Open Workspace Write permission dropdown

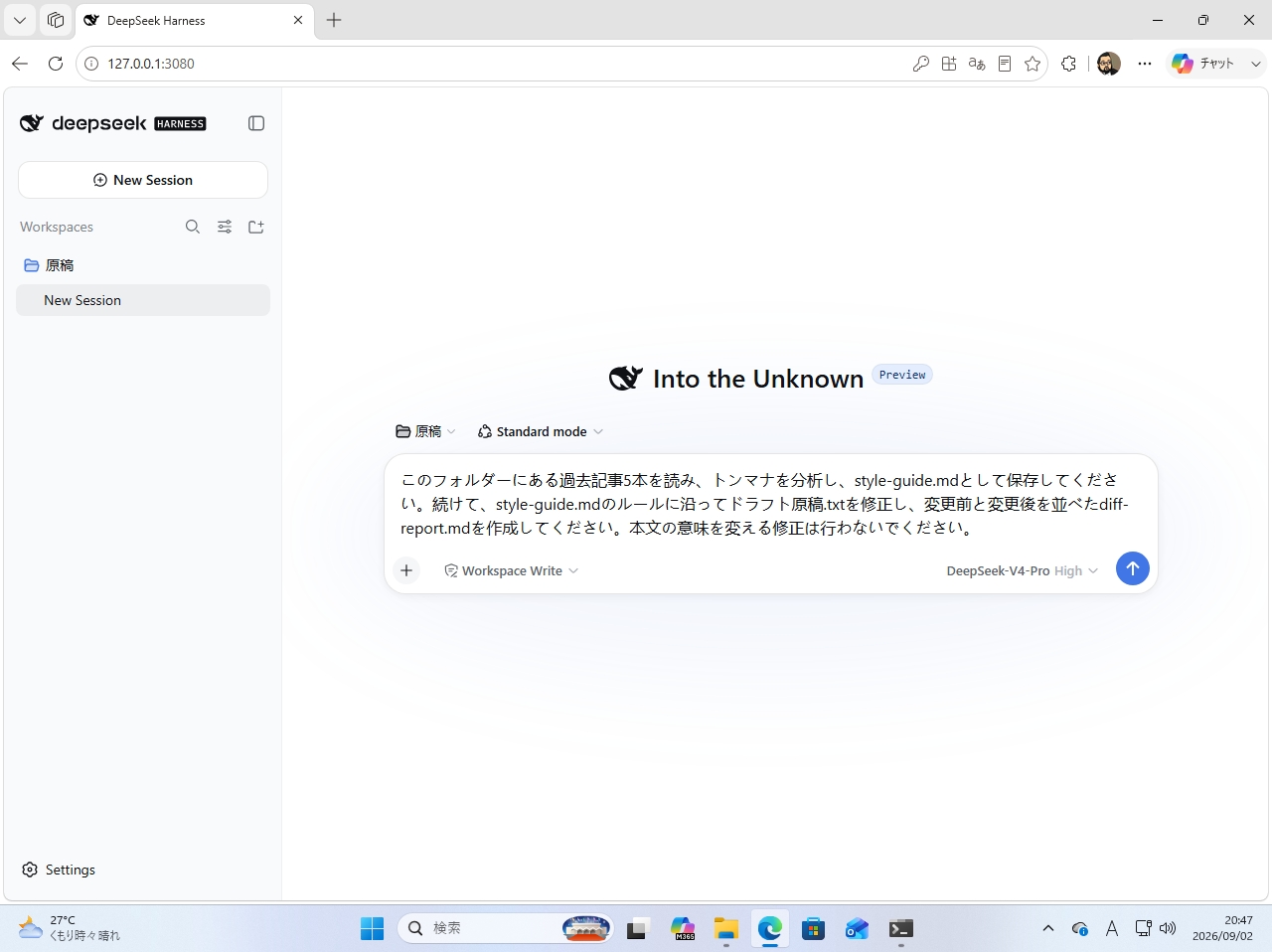pyautogui.click(x=512, y=570)
